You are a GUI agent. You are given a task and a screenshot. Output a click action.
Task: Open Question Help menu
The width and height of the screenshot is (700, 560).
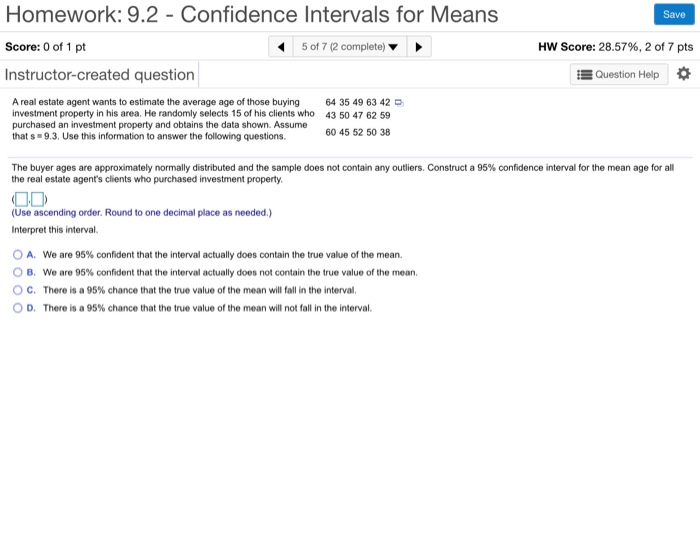pyautogui.click(x=619, y=74)
